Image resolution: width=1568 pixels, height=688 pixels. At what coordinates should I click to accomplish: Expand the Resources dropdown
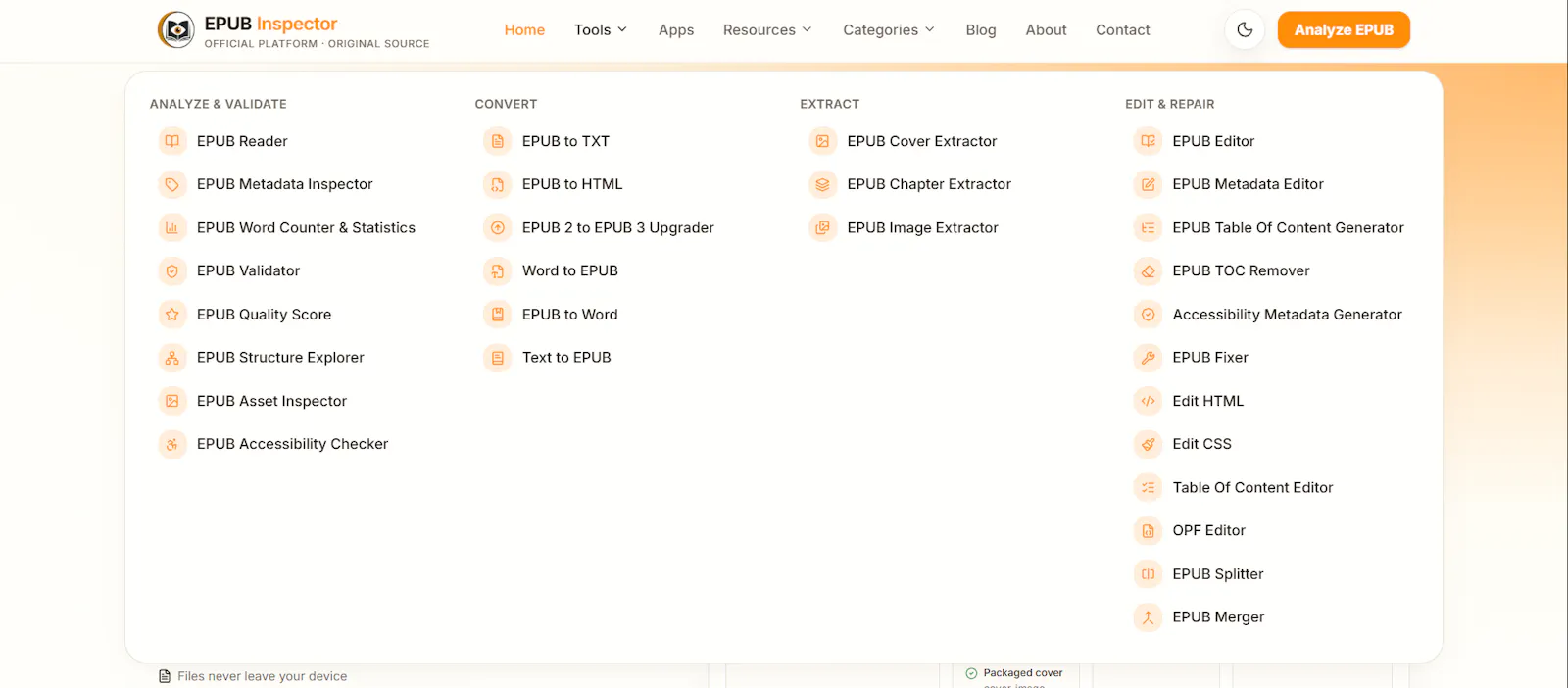767,30
